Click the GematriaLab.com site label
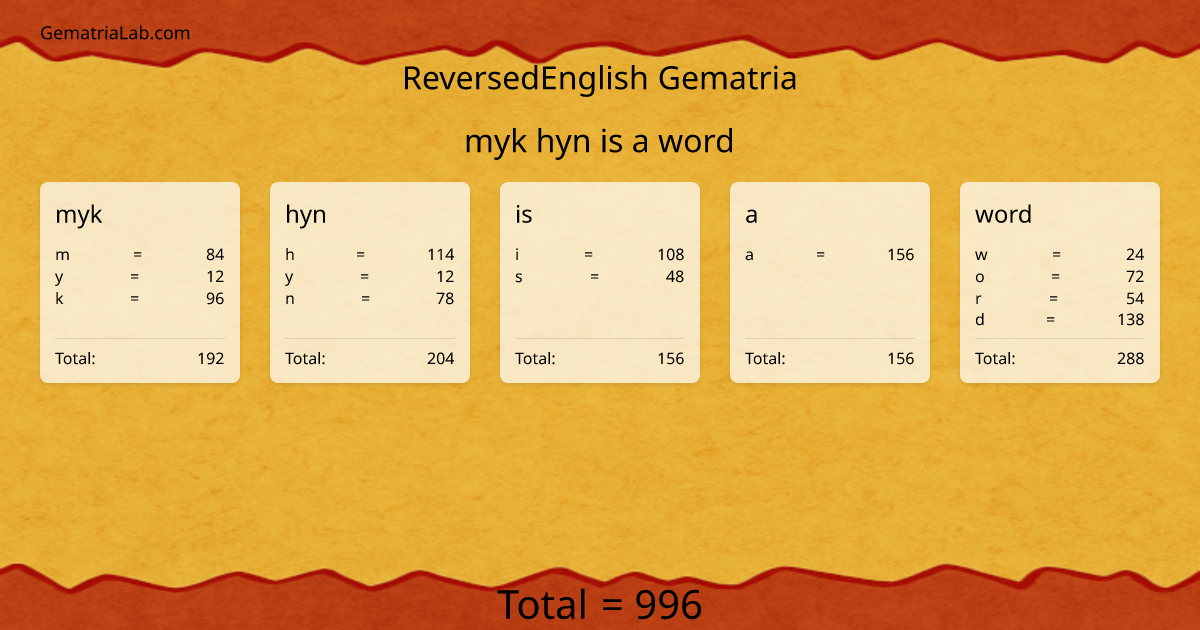Image resolution: width=1200 pixels, height=630 pixels. [x=115, y=33]
